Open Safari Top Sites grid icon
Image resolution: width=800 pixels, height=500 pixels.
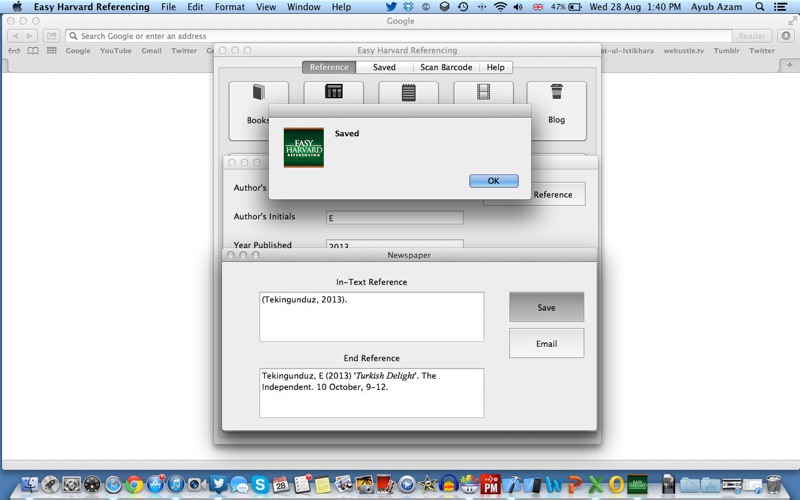click(x=52, y=51)
